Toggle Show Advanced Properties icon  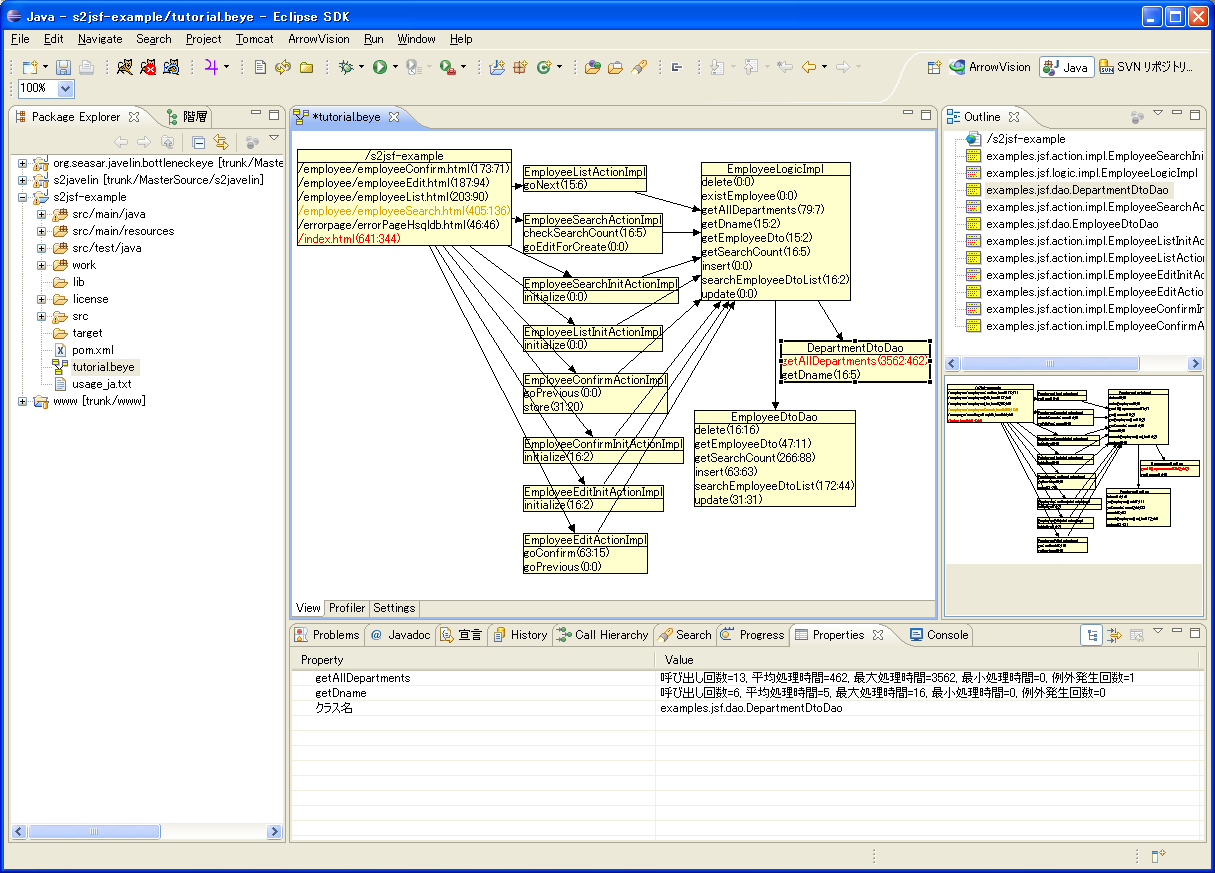[x=1114, y=635]
